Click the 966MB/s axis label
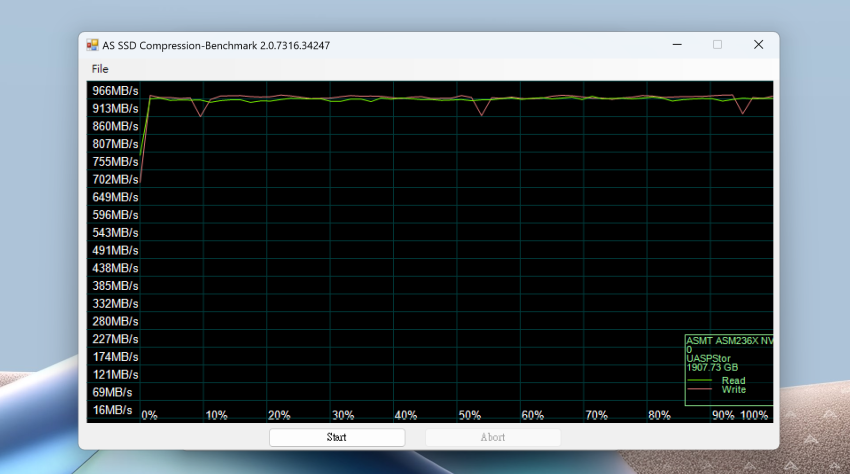The height and width of the screenshot is (474, 850). coord(115,91)
